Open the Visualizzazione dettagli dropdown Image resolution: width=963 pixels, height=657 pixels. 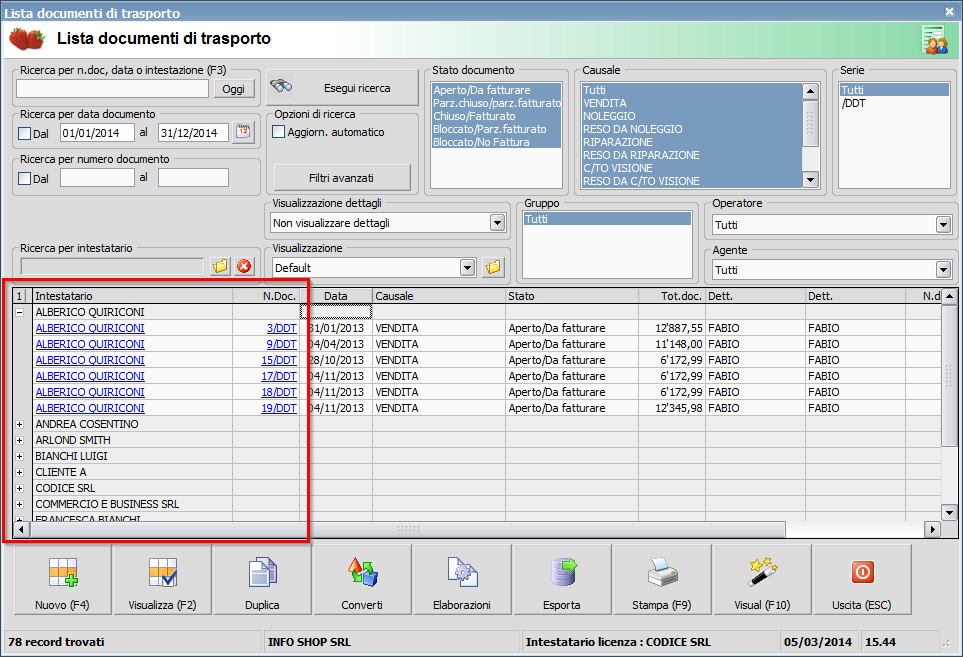pyautogui.click(x=497, y=223)
